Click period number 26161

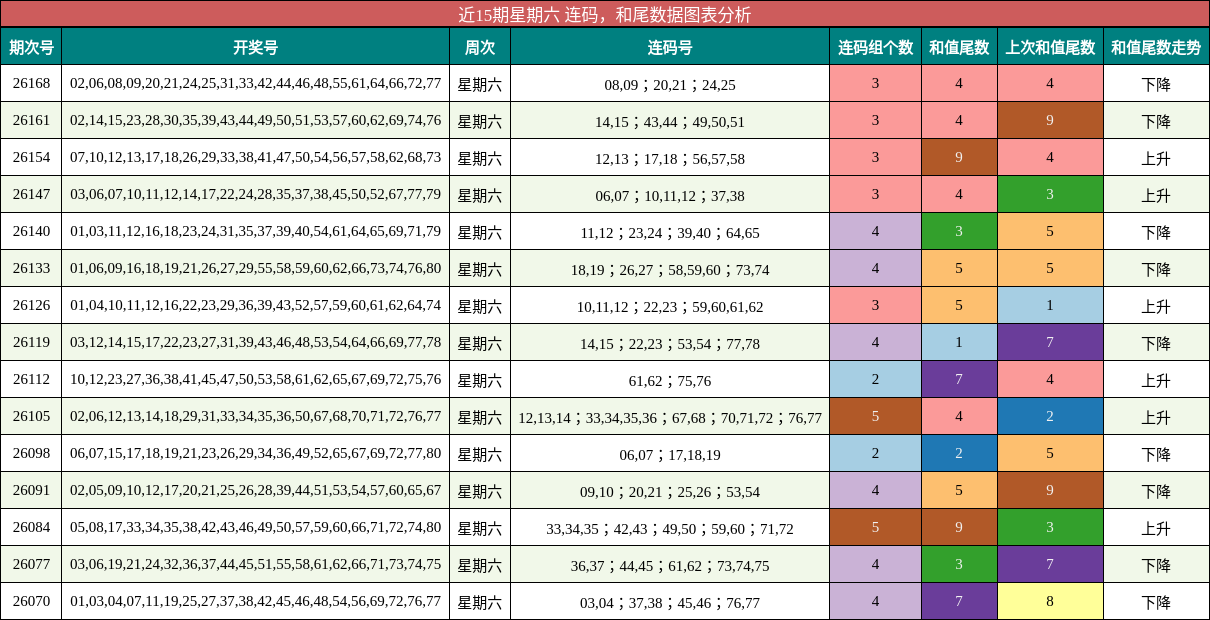[x=31, y=120]
